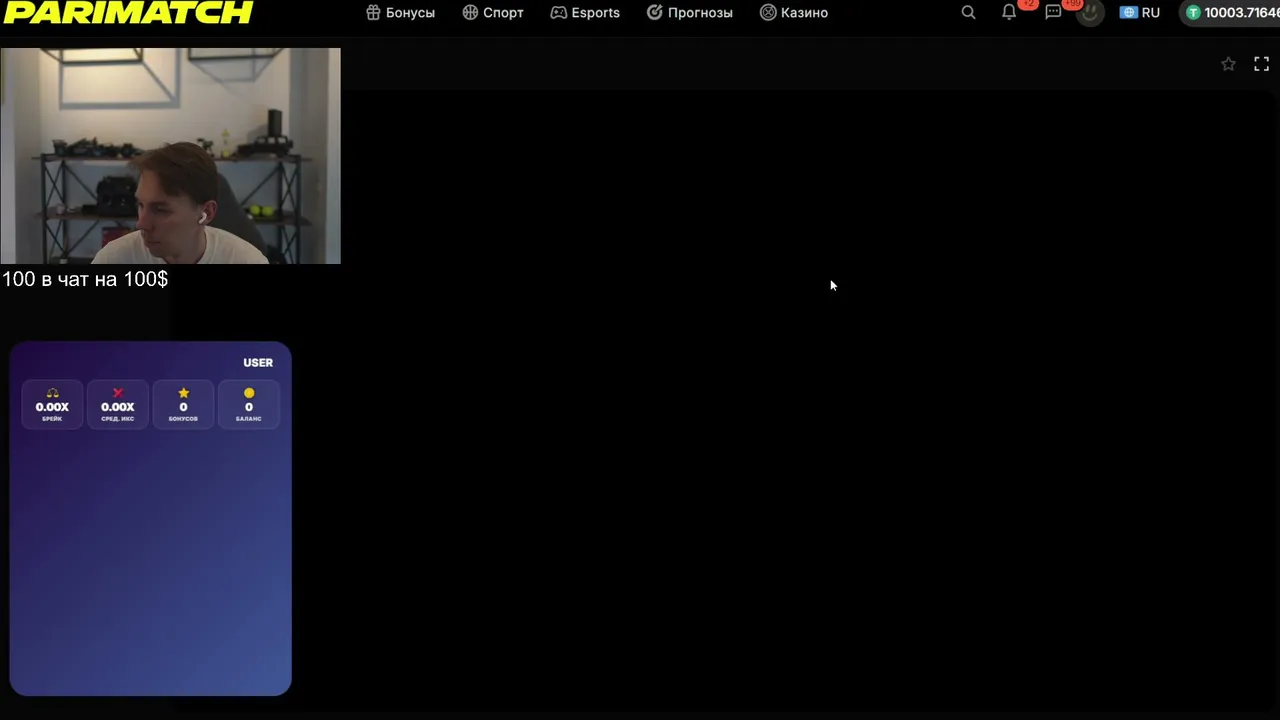Click the streamer webcam video

coord(170,156)
